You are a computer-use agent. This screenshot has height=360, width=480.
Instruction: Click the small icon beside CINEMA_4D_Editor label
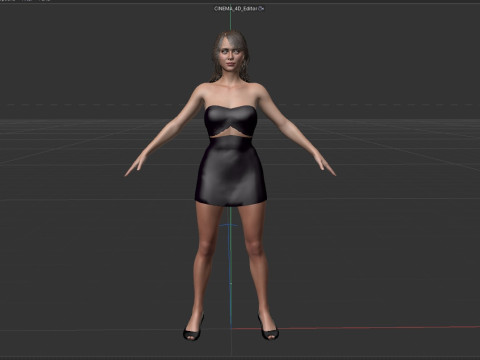click(262, 8)
